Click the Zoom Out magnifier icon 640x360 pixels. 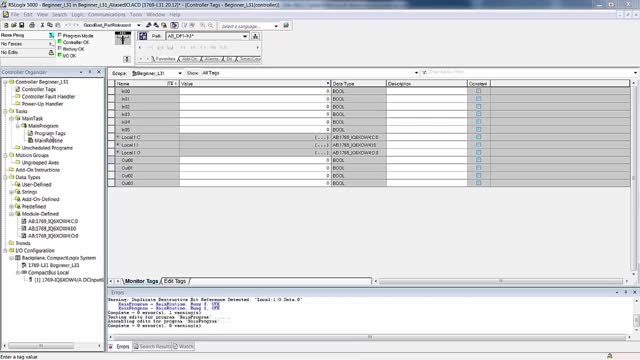(x=211, y=25)
